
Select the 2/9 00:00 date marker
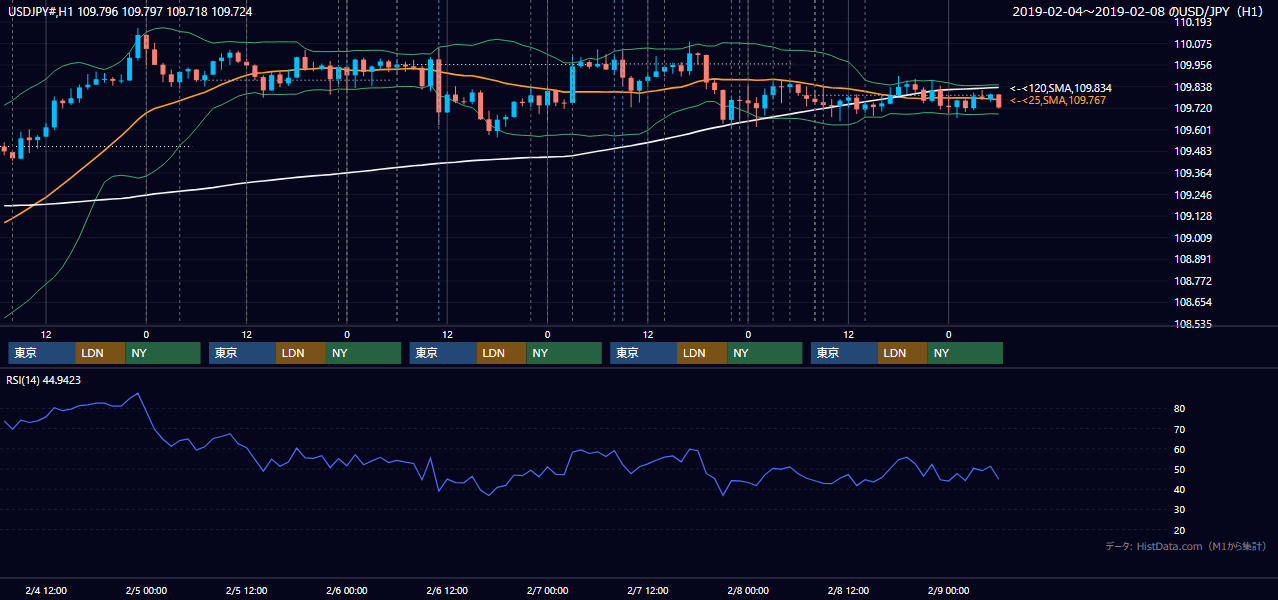(948, 590)
